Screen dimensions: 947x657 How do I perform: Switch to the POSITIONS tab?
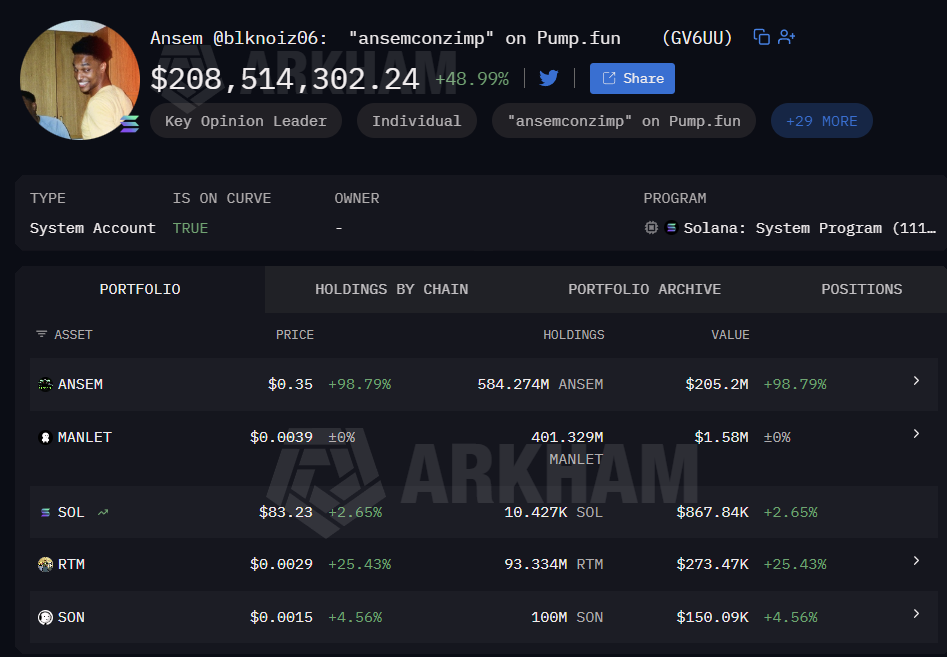[x=861, y=289]
